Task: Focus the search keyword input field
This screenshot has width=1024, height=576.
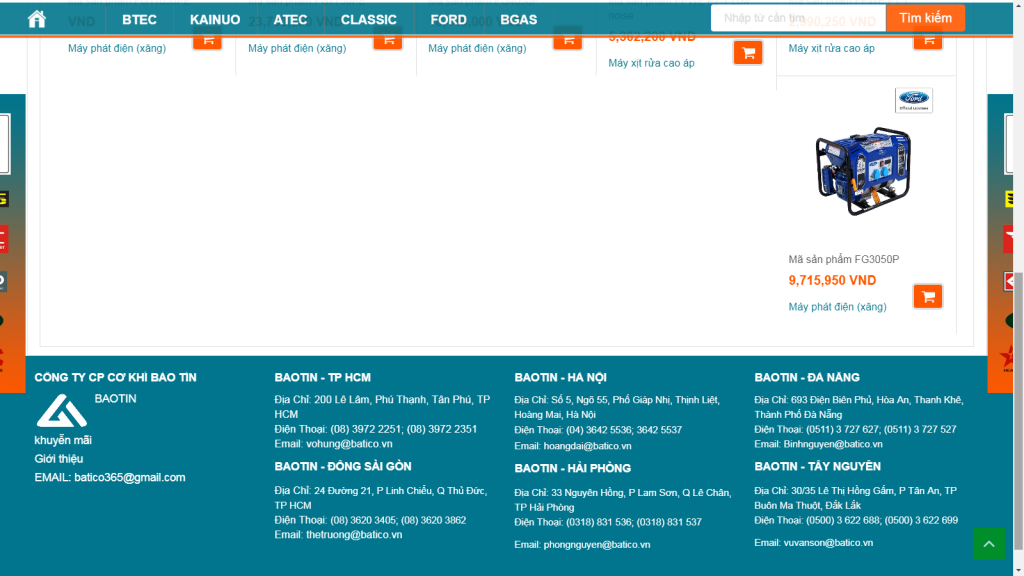Action: click(798, 18)
